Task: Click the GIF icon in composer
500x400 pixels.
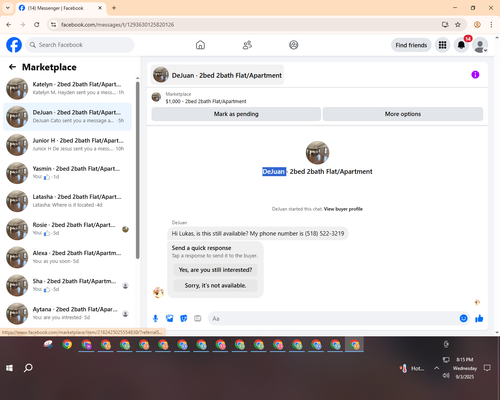Action: pyautogui.click(x=198, y=318)
